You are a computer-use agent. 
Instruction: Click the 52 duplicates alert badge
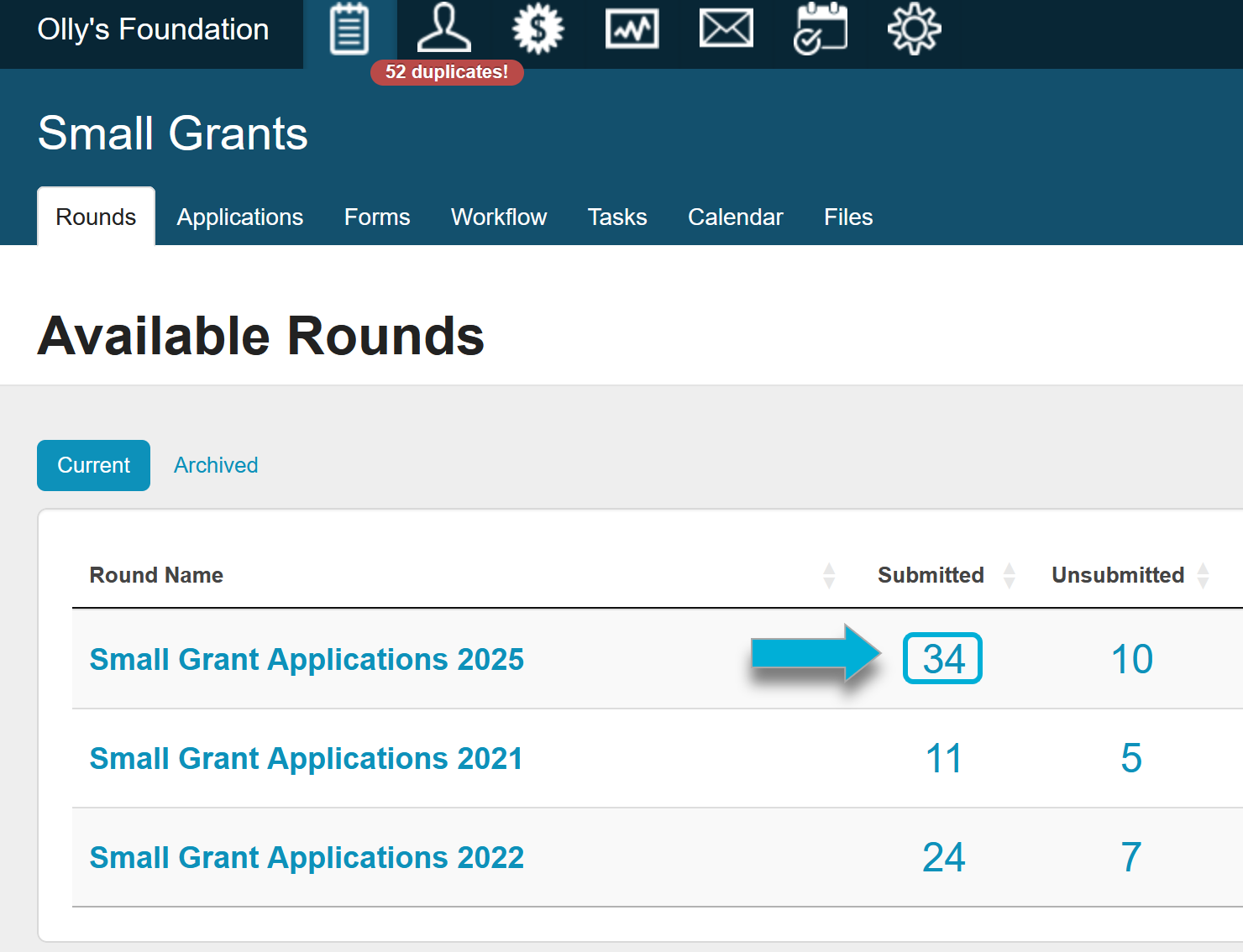pos(447,72)
